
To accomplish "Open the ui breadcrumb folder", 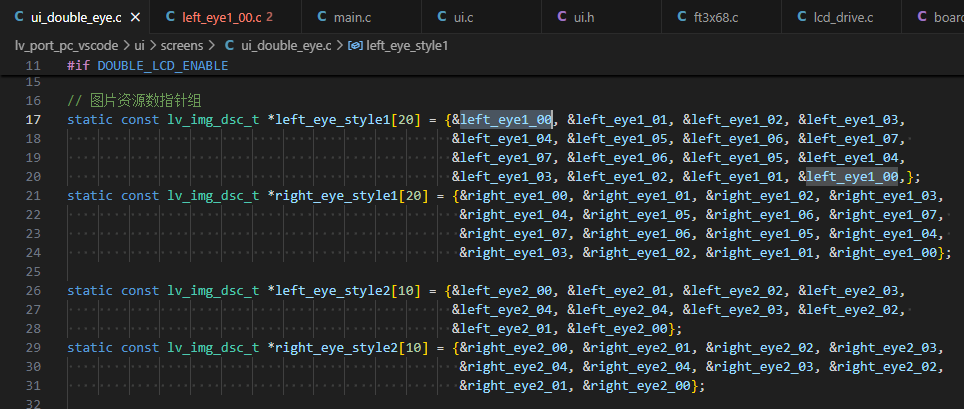I will click(139, 46).
